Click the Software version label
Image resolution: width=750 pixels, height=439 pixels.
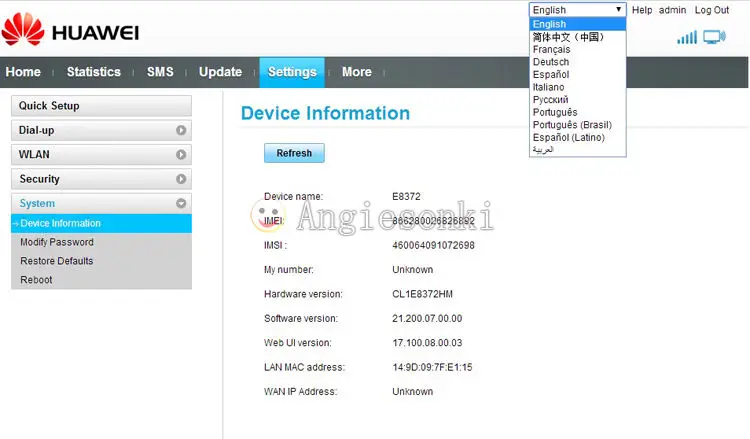pos(301,318)
